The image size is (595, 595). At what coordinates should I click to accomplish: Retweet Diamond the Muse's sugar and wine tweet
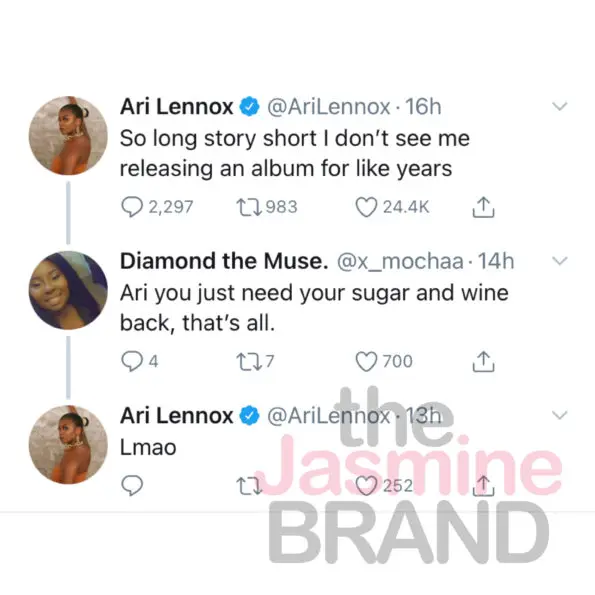(x=249, y=362)
